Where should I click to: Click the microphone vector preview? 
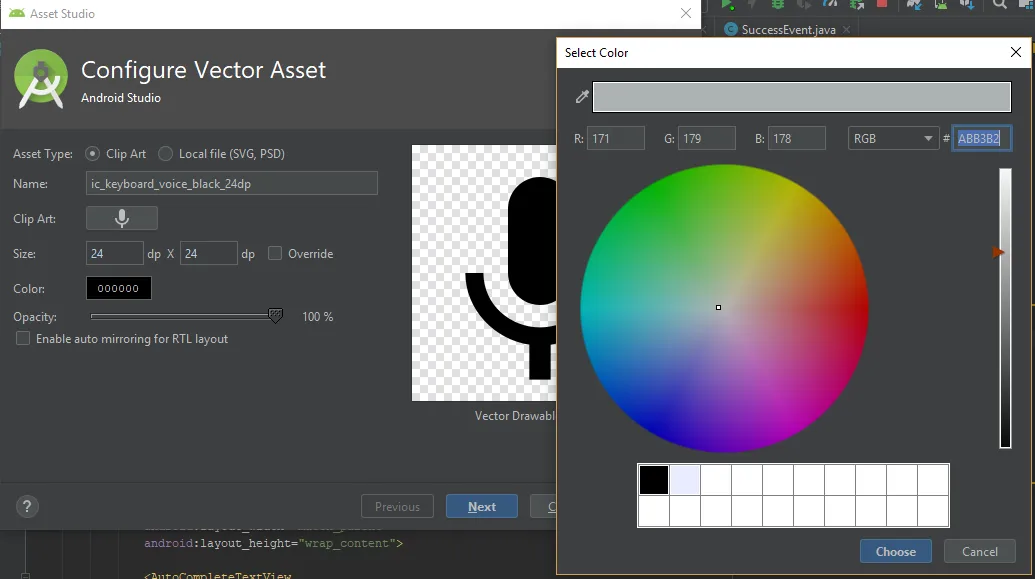(484, 273)
